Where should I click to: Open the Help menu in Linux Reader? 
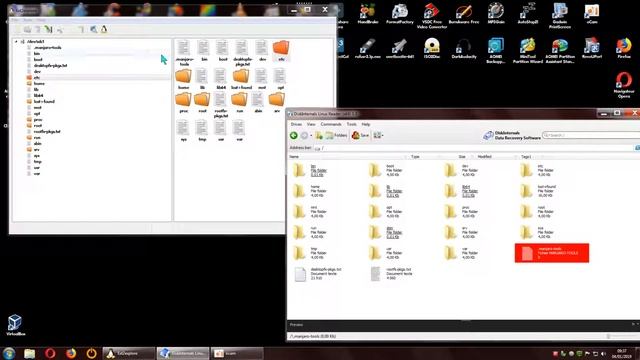tap(366, 124)
